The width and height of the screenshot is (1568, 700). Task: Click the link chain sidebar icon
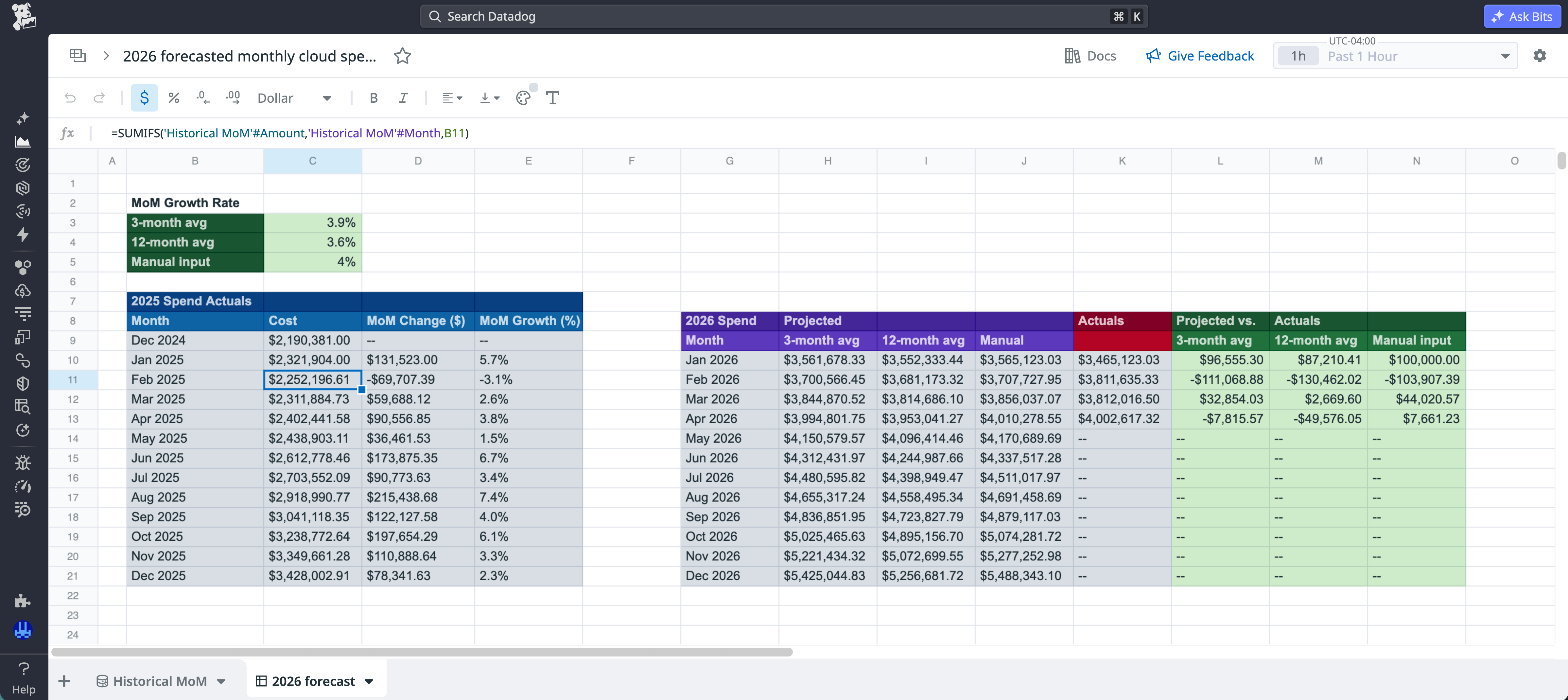23,360
